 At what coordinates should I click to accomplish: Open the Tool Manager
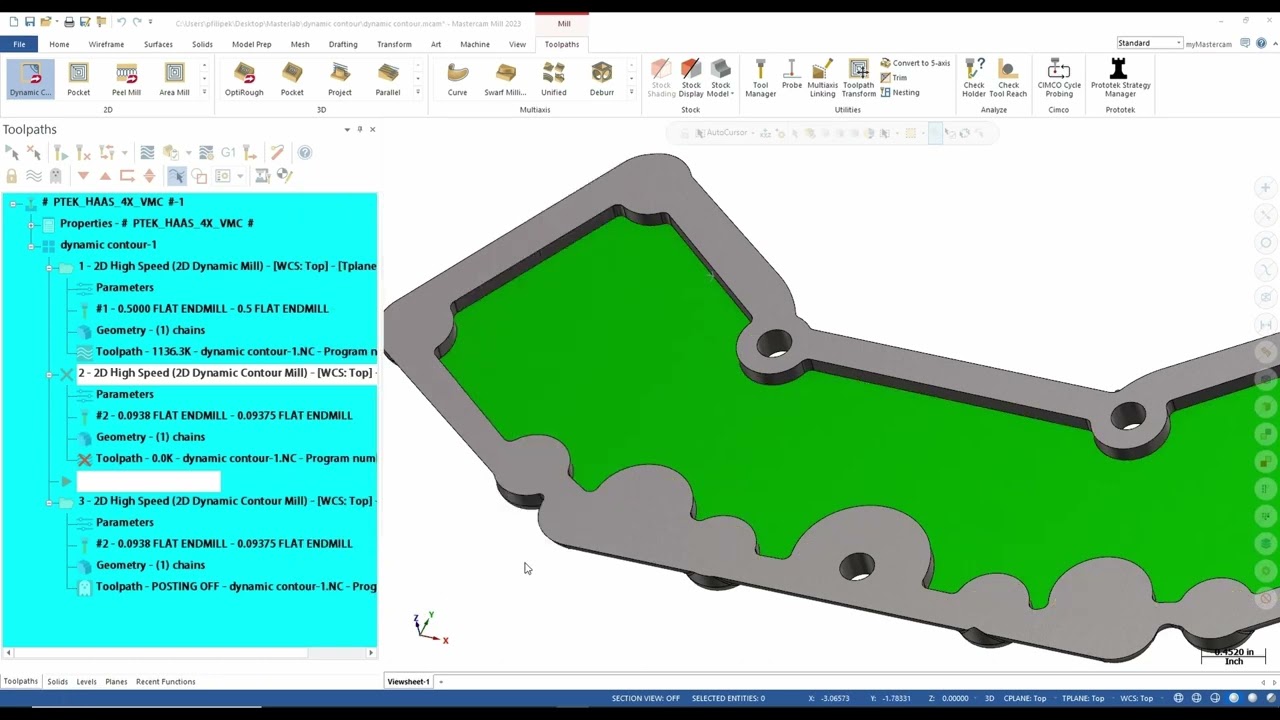point(760,79)
